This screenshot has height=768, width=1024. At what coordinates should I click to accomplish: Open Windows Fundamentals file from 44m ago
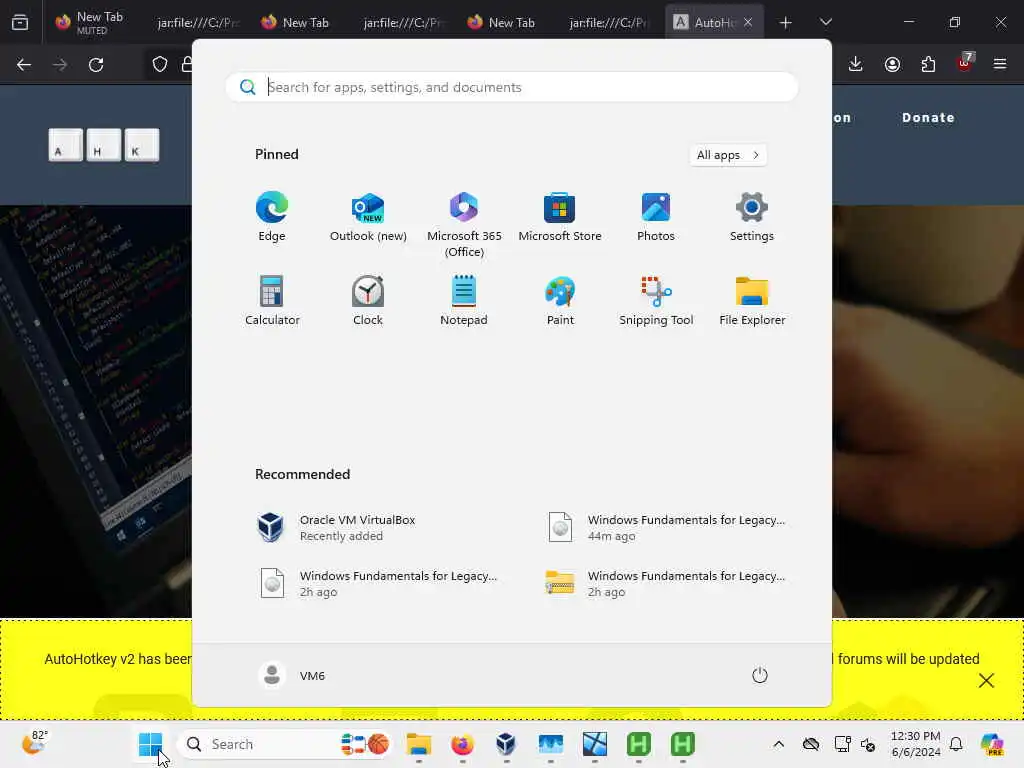pyautogui.click(x=666, y=528)
